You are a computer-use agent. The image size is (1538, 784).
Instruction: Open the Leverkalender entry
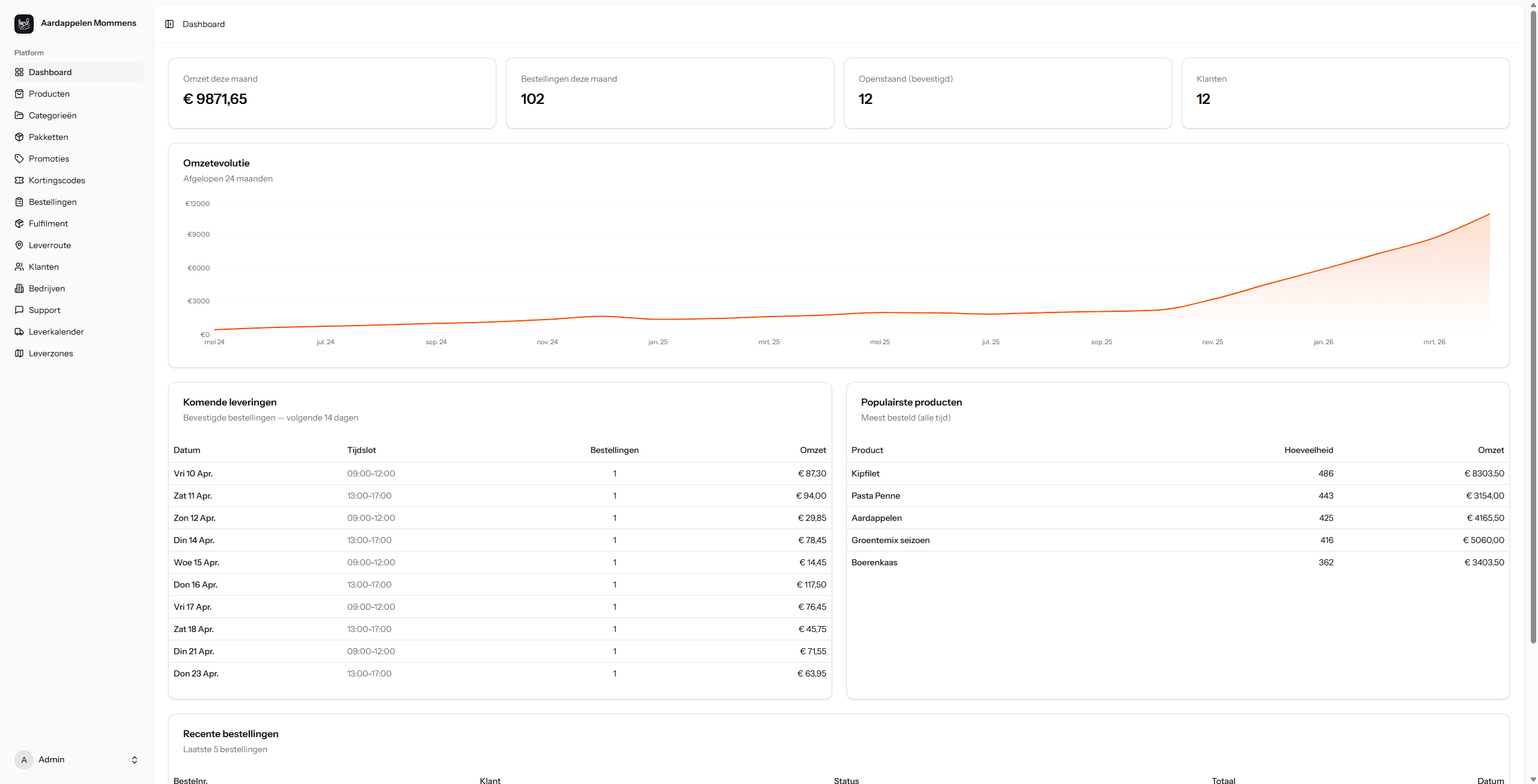(x=56, y=332)
